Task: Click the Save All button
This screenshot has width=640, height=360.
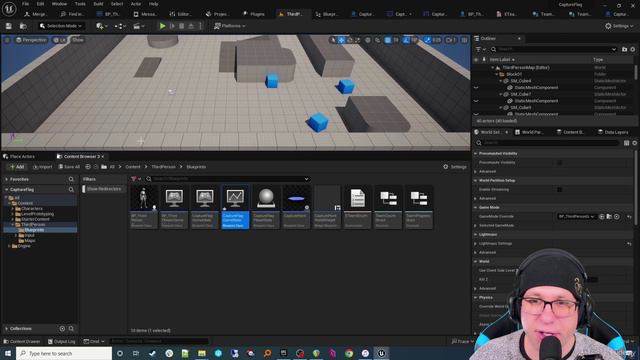Action: (69, 167)
